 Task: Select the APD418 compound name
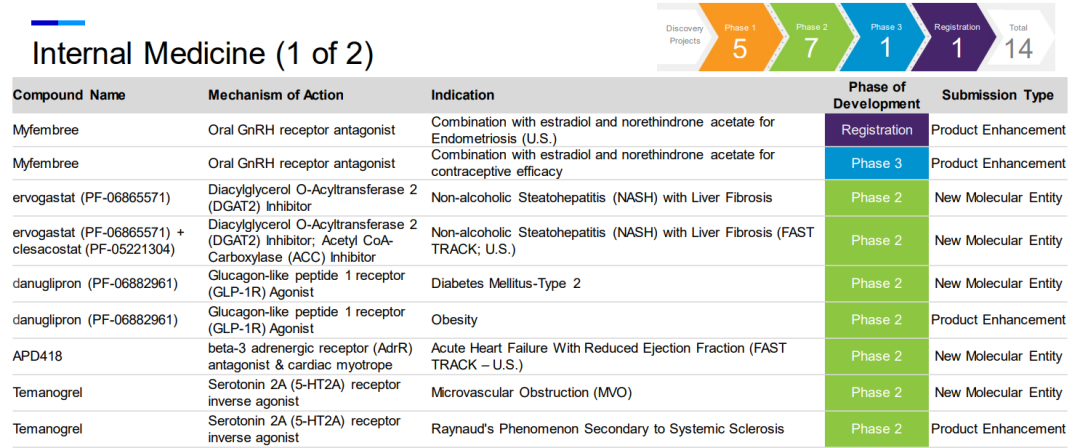coord(36,356)
